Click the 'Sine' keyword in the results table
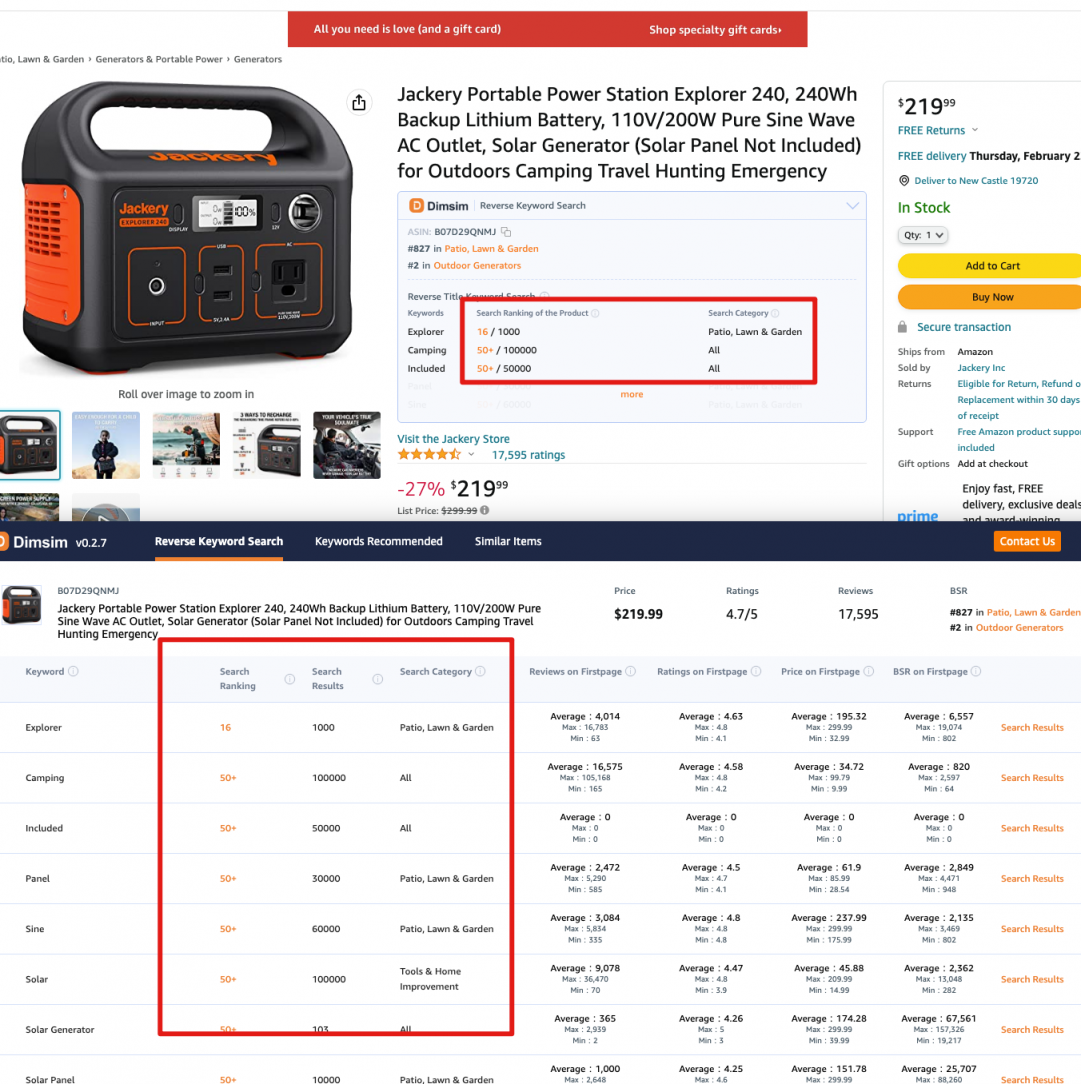This screenshot has width=1081, height=1084. coord(35,929)
